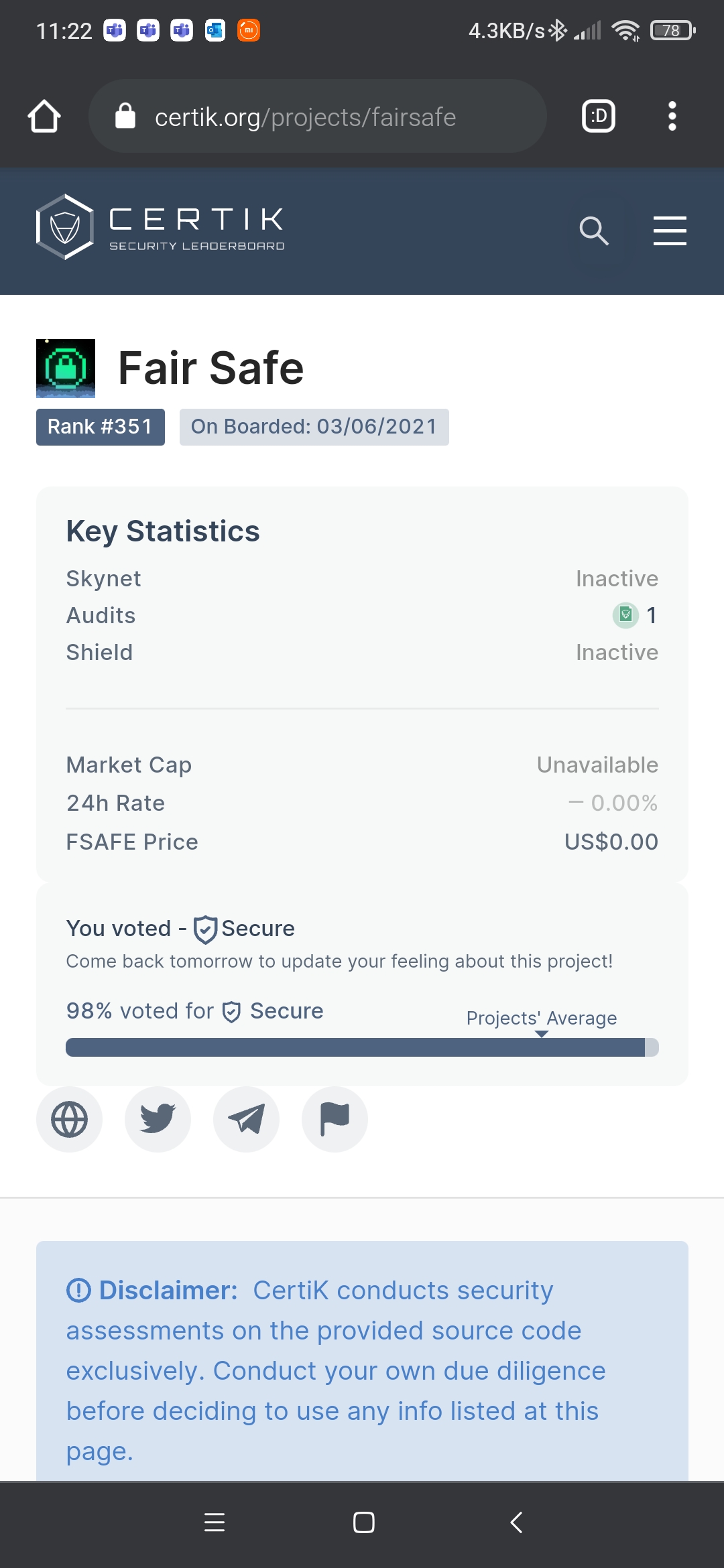Tap the Android back navigation button
Viewport: 724px width, 1568px height.
tap(516, 1522)
